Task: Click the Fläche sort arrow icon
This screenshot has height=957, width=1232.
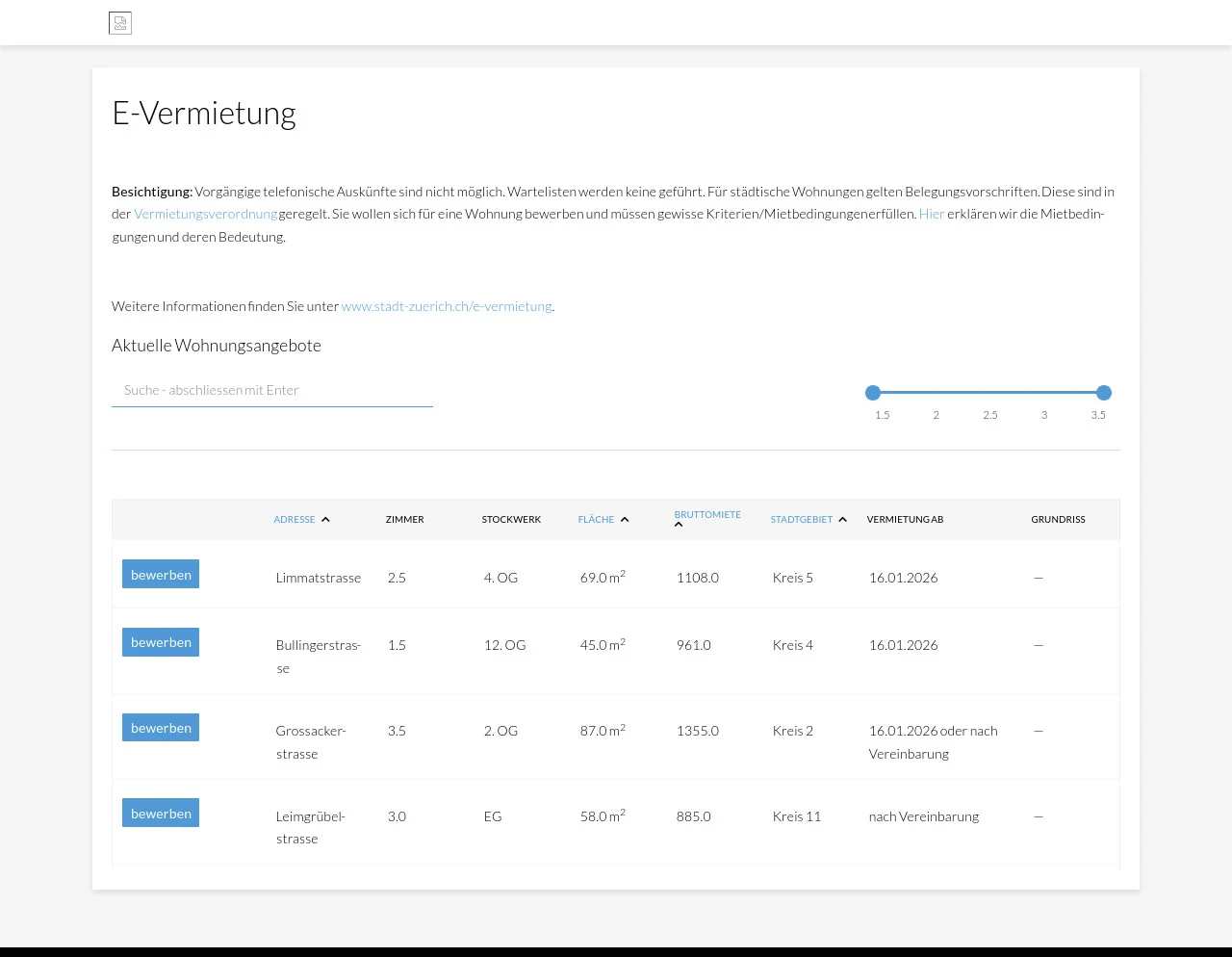Action: 625,520
